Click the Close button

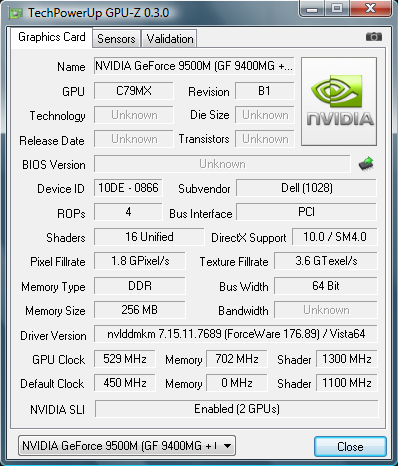350,446
